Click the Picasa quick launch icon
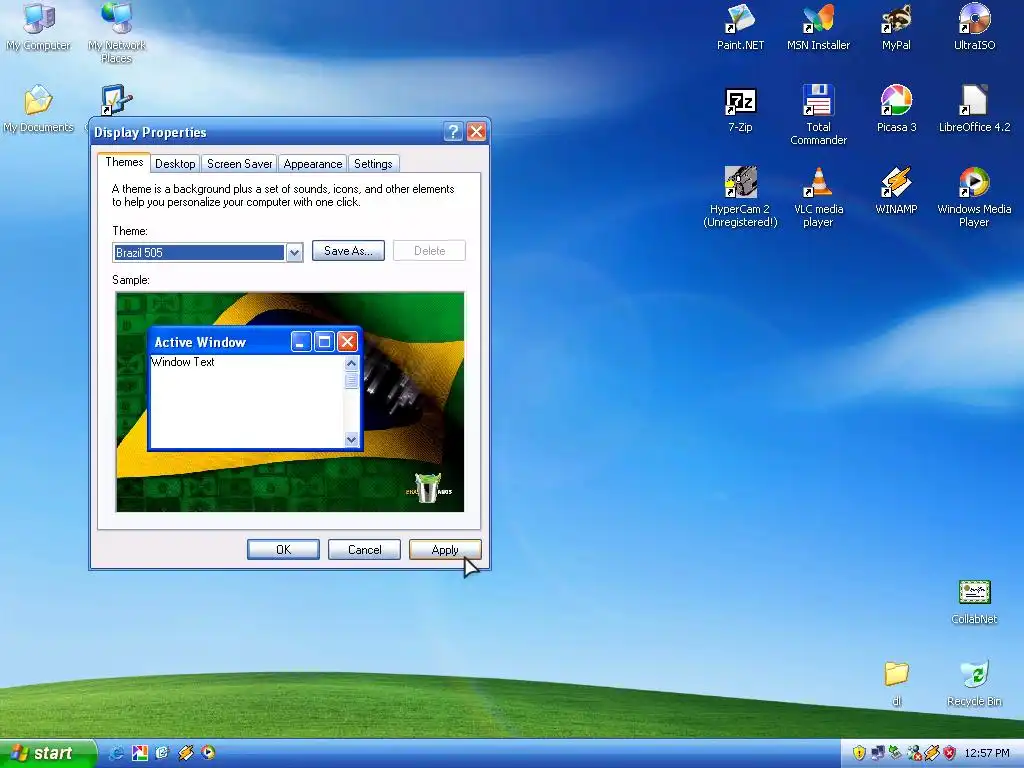Screen dimensions: 1024x768 [x=140, y=753]
